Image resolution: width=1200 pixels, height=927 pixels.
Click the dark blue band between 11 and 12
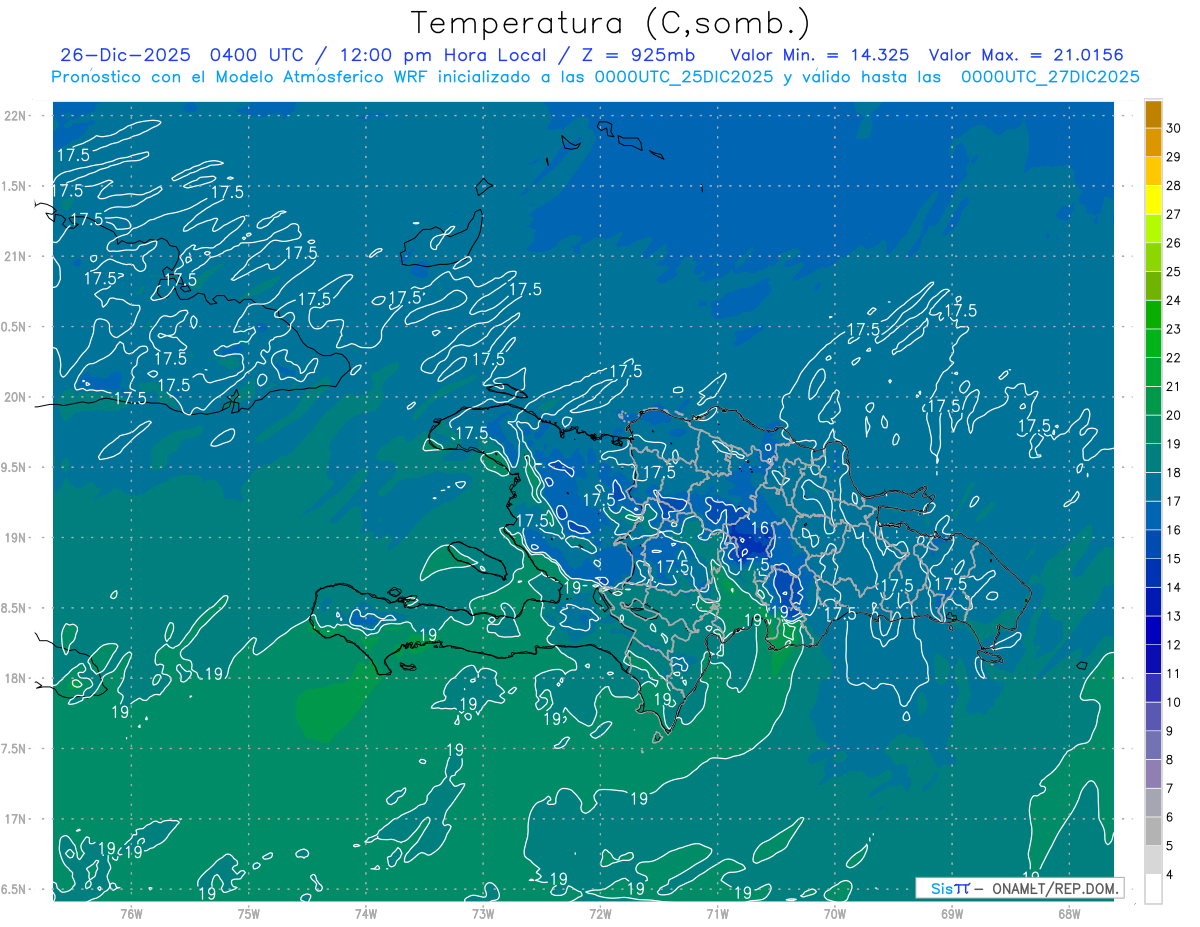[1153, 659]
